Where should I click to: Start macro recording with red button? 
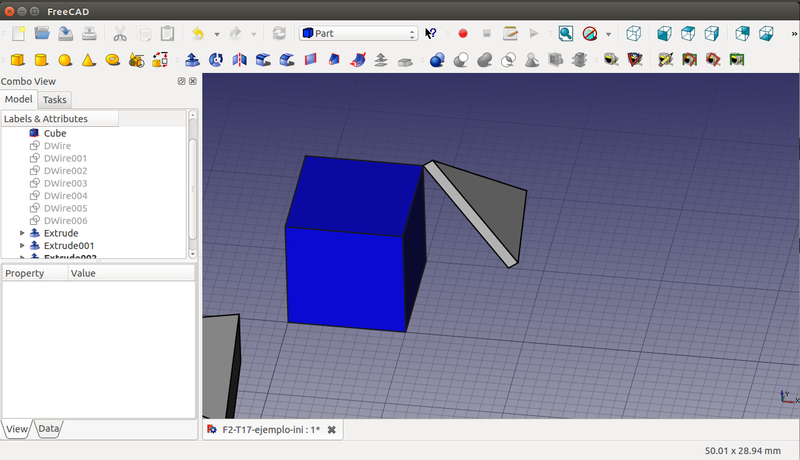[x=463, y=33]
